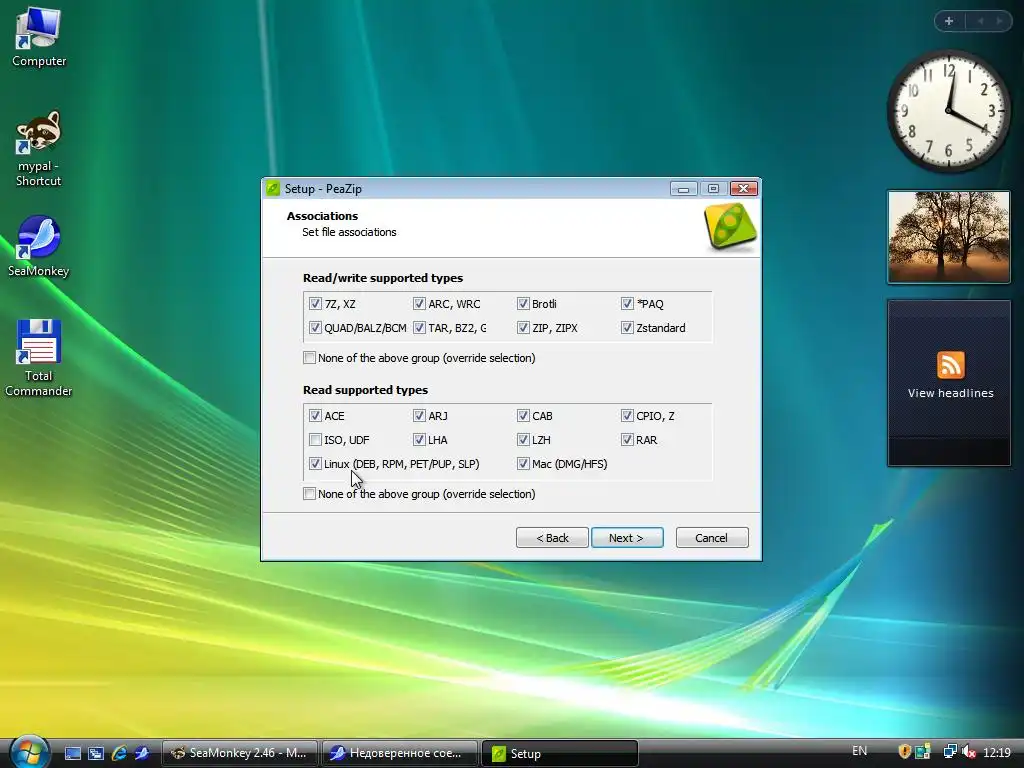Uncheck Linux (DEB, RPM, PET/PUP, SLP)
The image size is (1024, 768).
[315, 464]
